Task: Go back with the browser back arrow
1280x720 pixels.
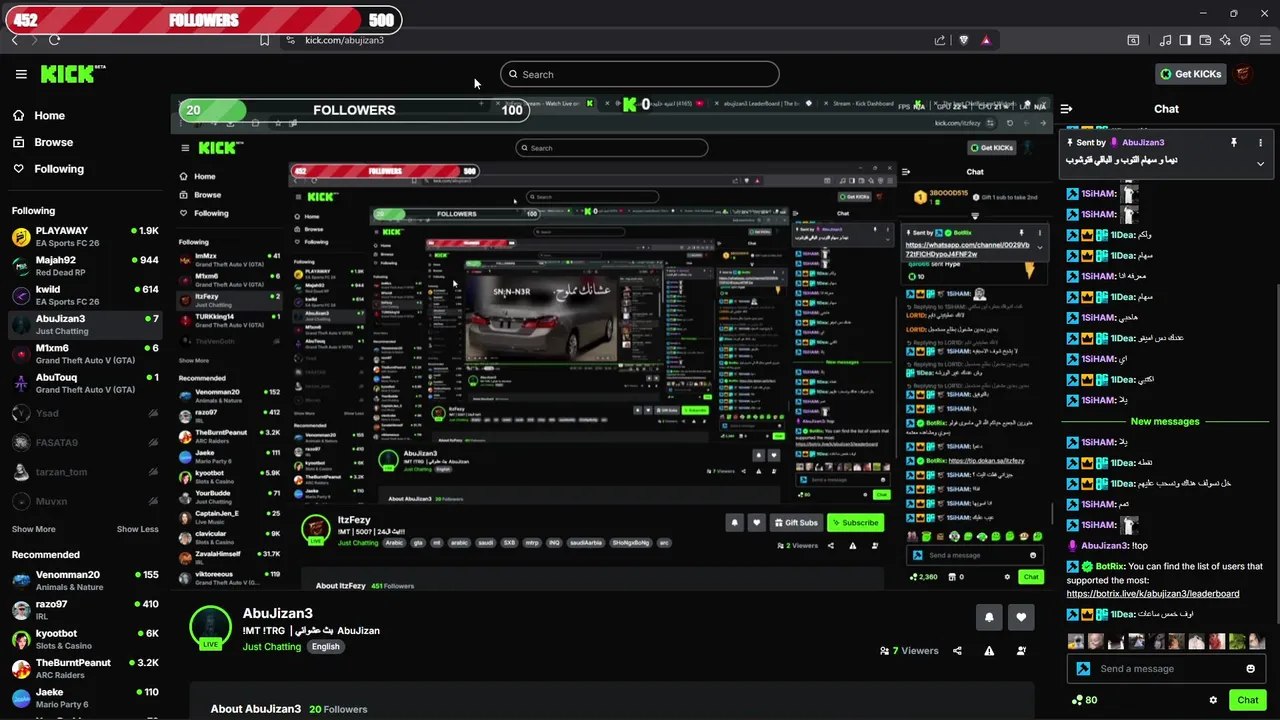Action: 14,40
